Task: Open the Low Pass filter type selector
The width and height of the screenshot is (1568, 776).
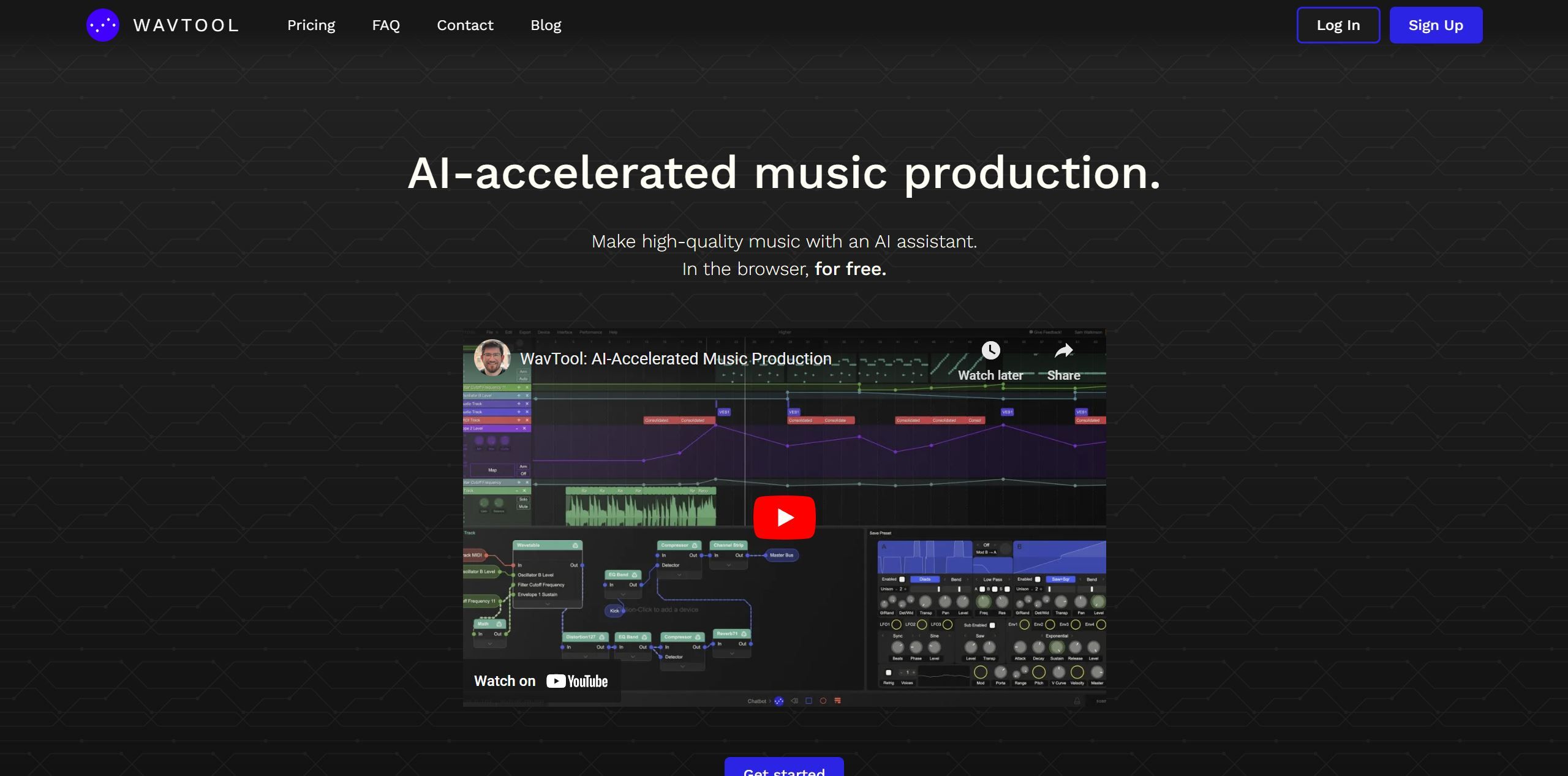Action: (992, 580)
